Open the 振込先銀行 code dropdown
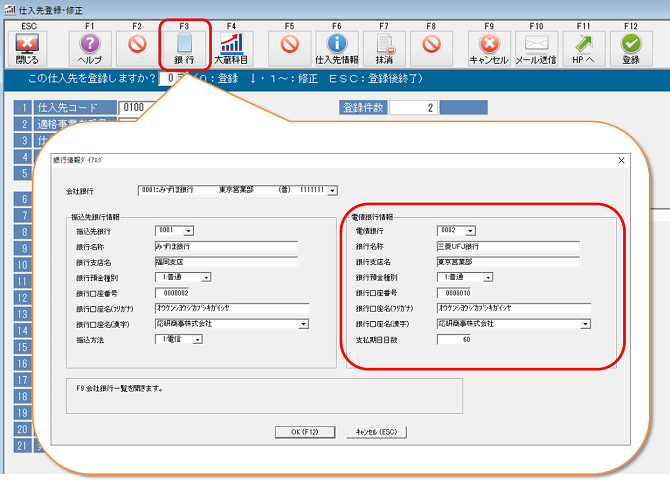Viewport: 670px width, 482px height. [x=189, y=230]
